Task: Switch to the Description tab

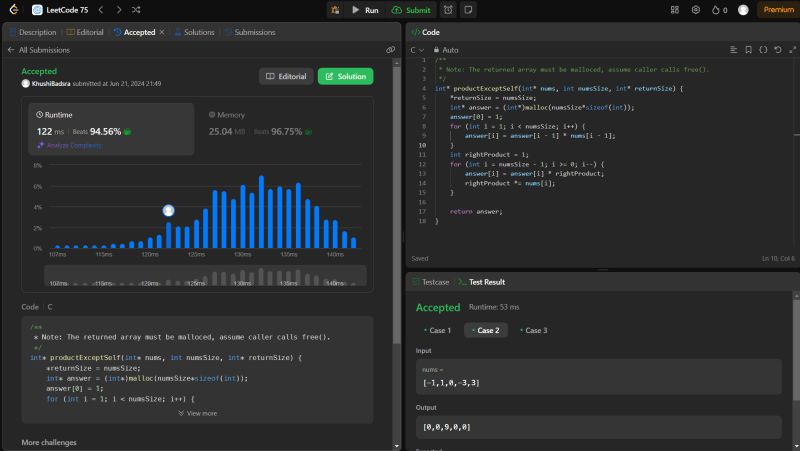Action: [33, 32]
